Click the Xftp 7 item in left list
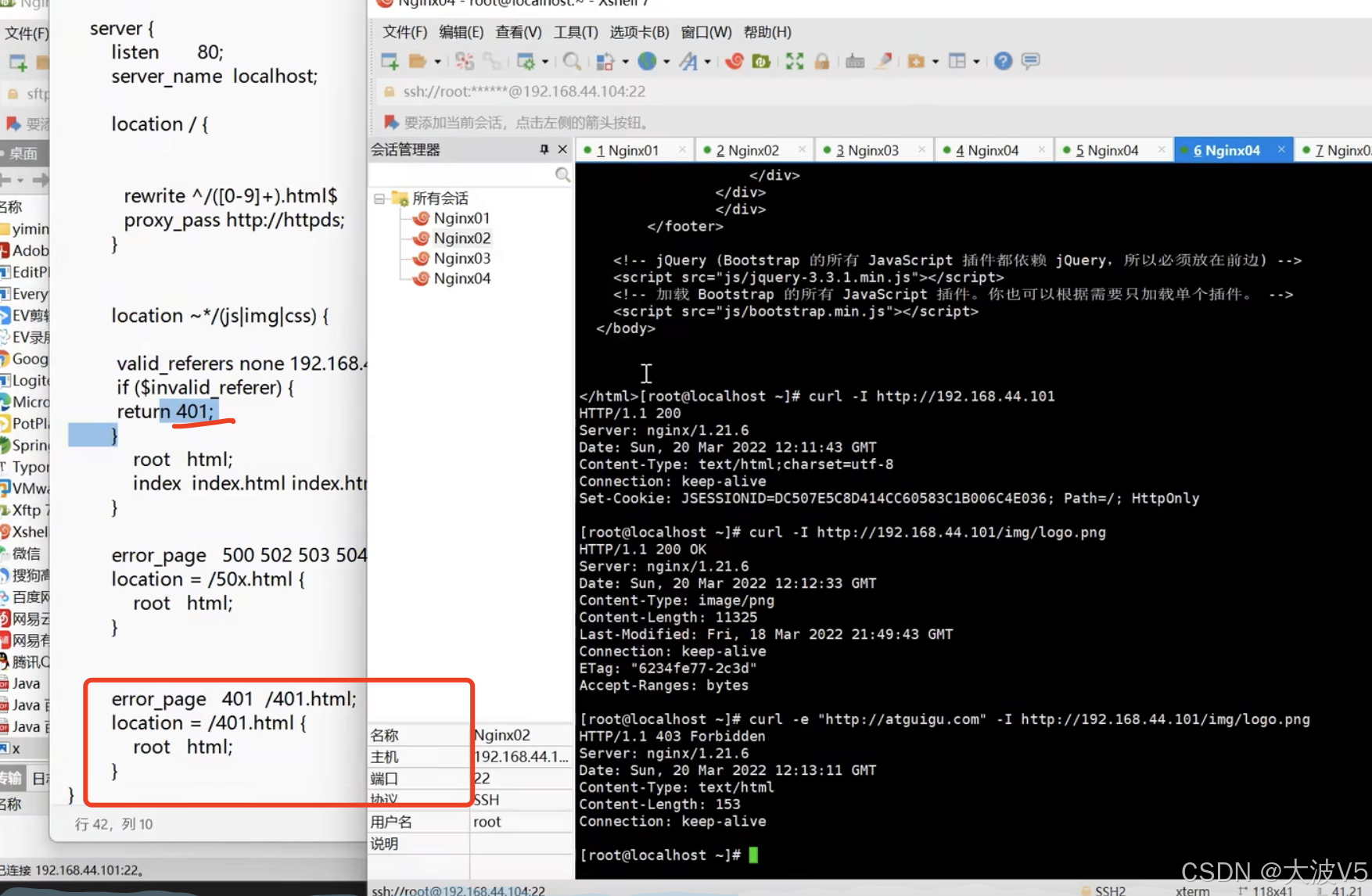1372x896 pixels. tap(30, 510)
